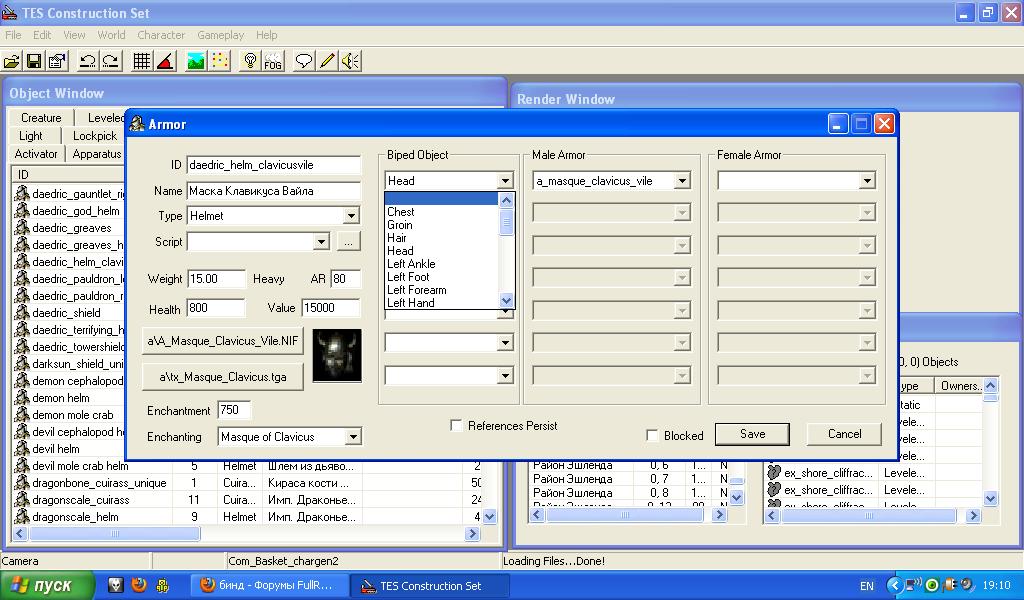Click the Enchantment field showing 750
This screenshot has height=600, width=1024.
coord(234,410)
